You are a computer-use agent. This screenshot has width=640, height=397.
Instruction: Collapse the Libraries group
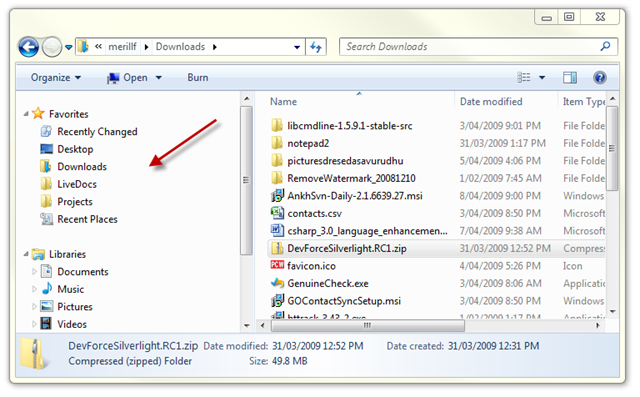click(26, 254)
